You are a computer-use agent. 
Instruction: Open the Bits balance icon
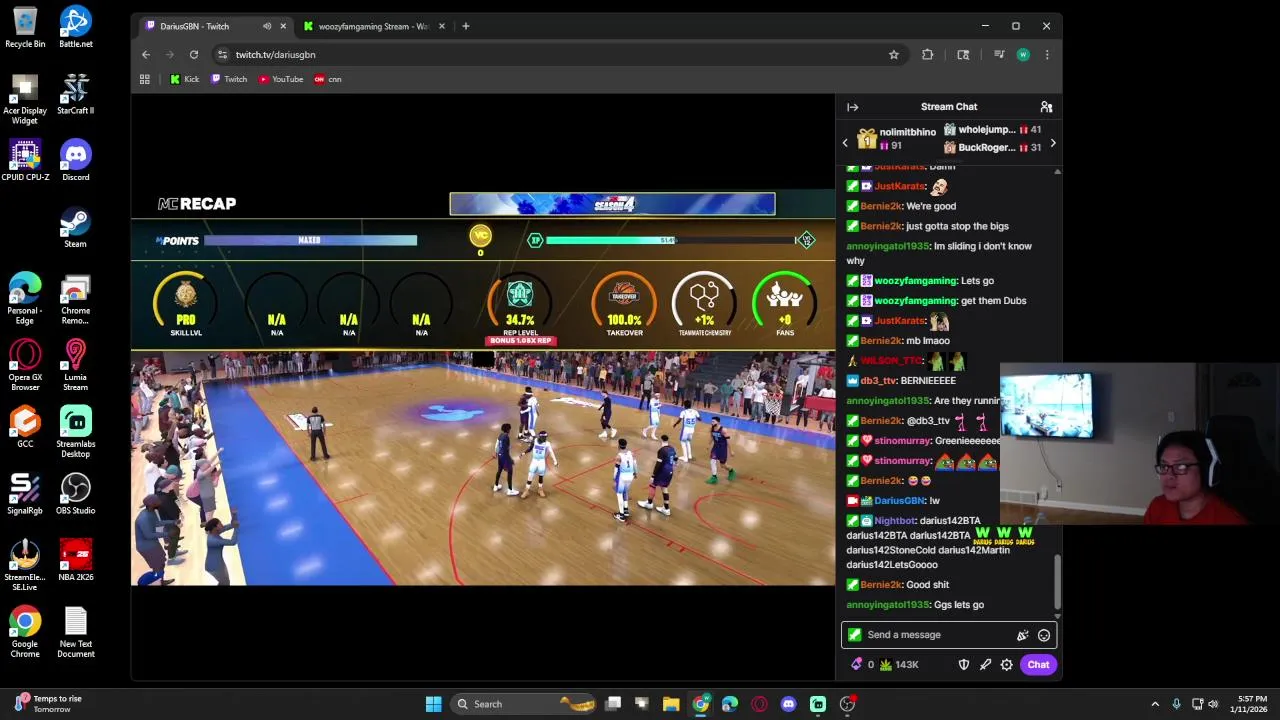[862, 665]
